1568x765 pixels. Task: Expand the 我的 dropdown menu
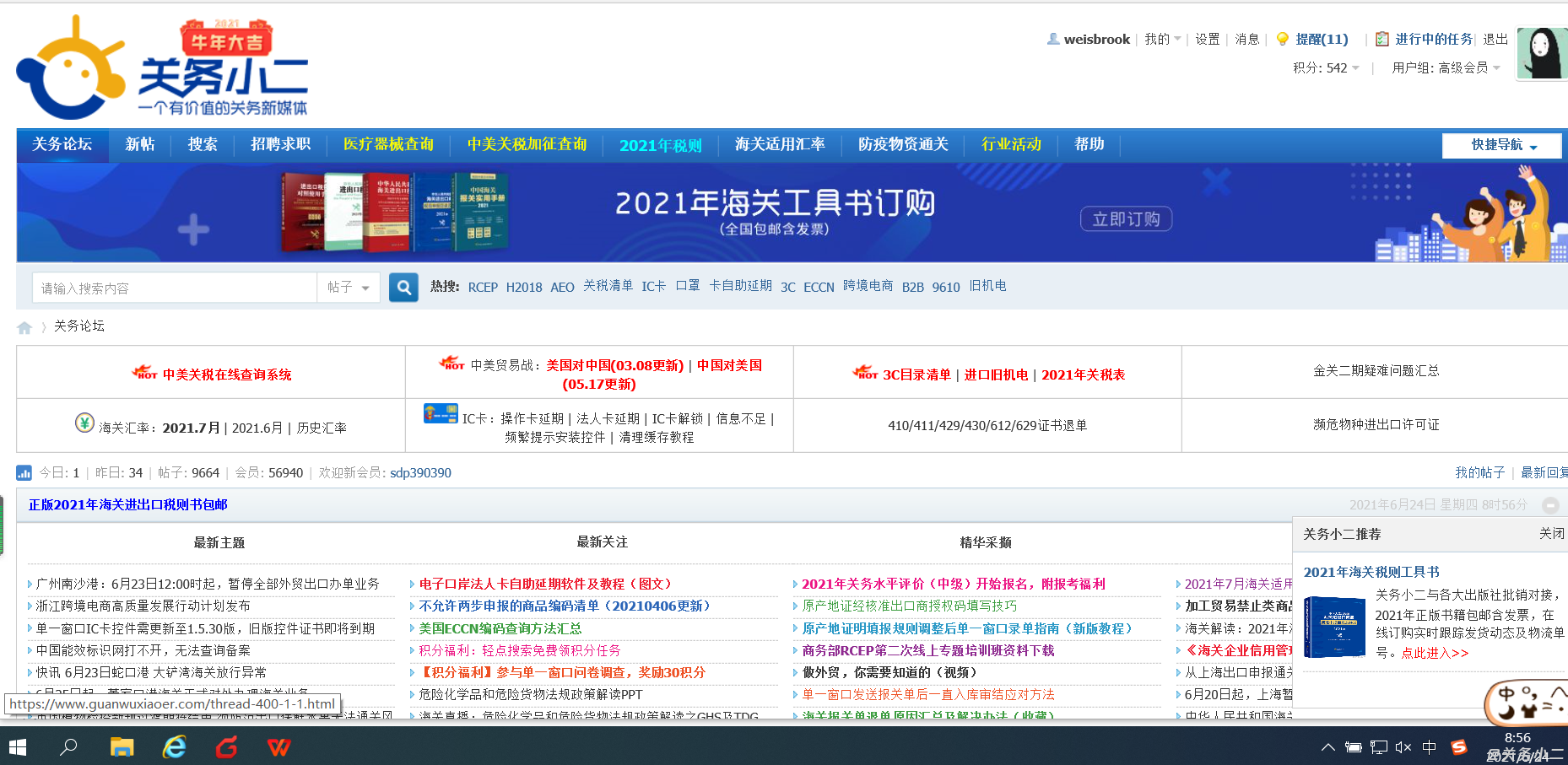pos(1162,39)
